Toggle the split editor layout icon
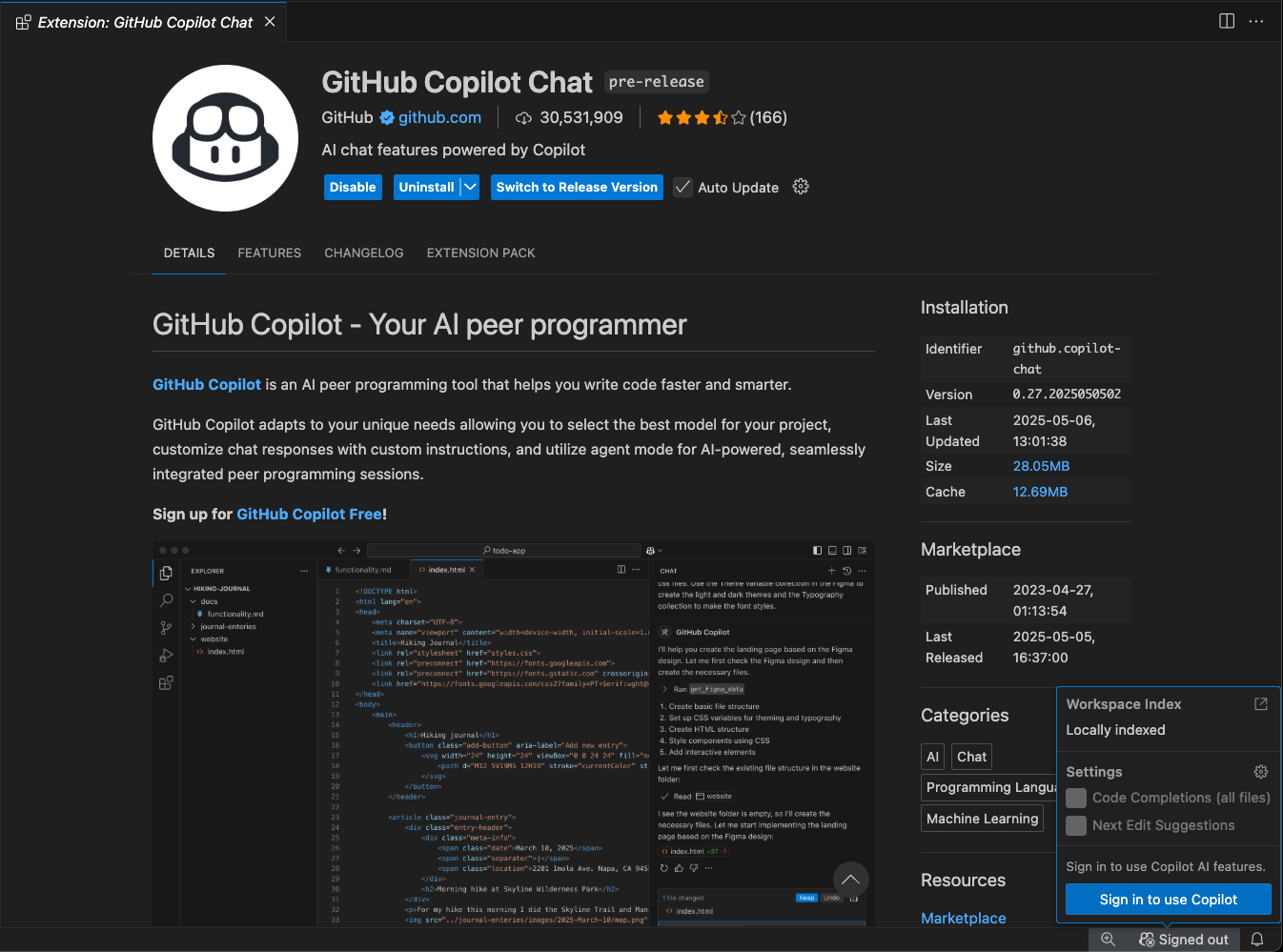This screenshot has width=1283, height=952. click(1226, 21)
